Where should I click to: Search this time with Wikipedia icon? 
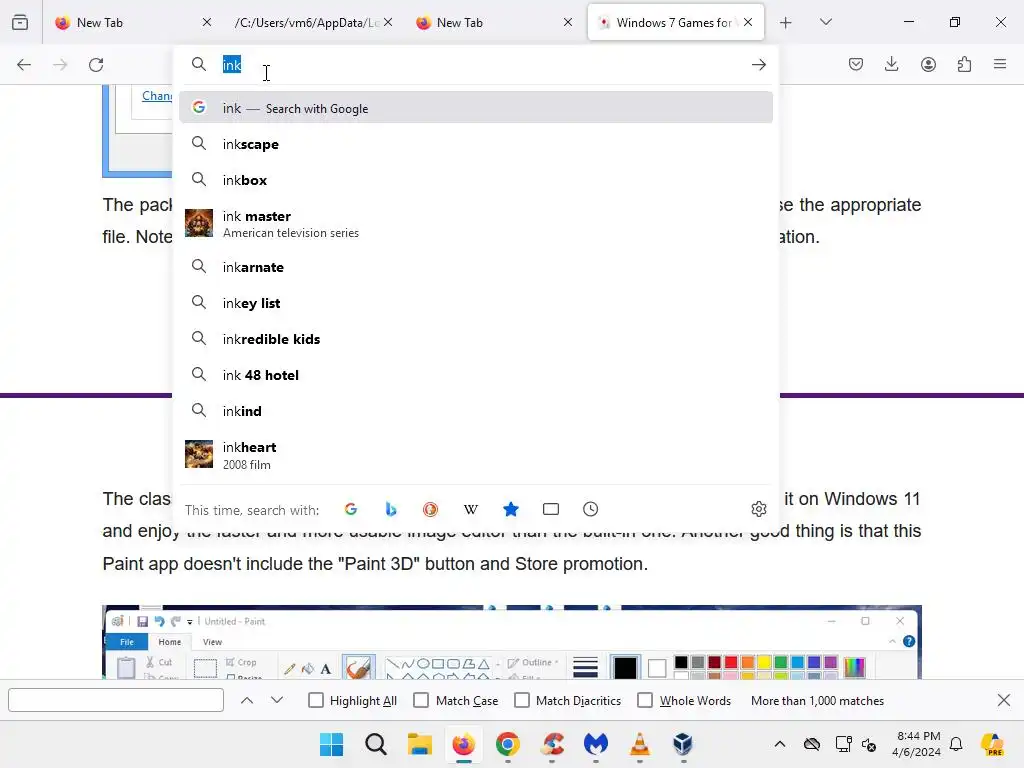coord(471,509)
